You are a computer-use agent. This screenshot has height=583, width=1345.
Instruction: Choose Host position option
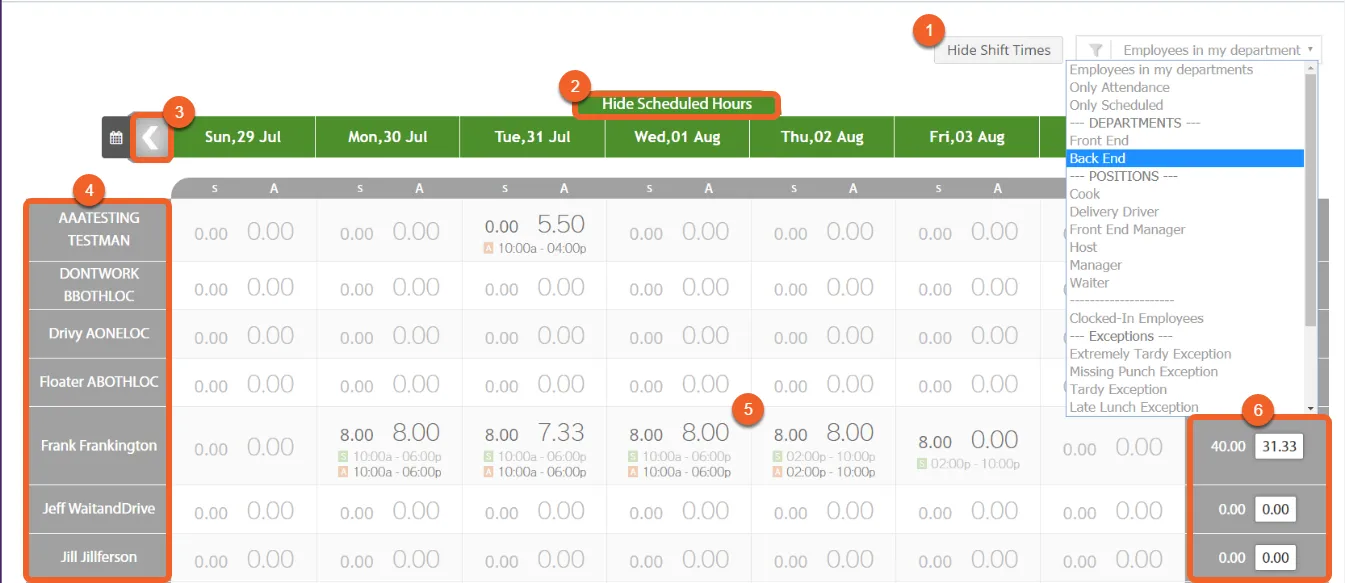(x=1083, y=247)
